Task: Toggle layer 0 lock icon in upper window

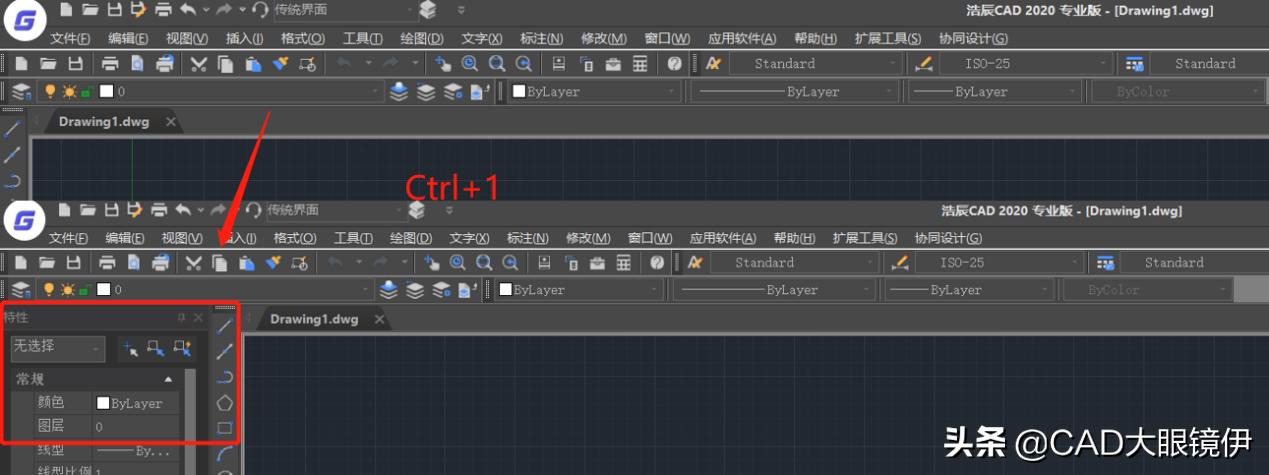Action: [x=86, y=92]
